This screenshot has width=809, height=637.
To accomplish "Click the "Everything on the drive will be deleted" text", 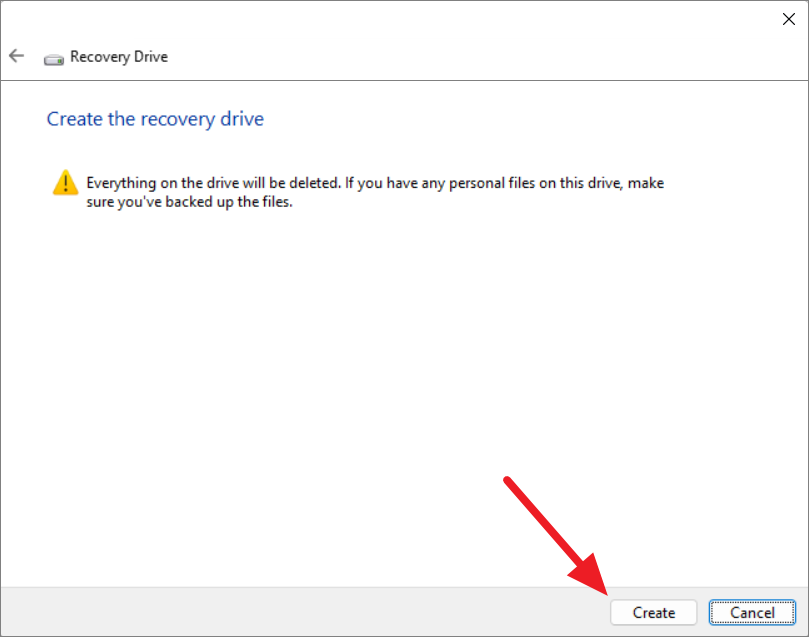I will coord(214,183).
